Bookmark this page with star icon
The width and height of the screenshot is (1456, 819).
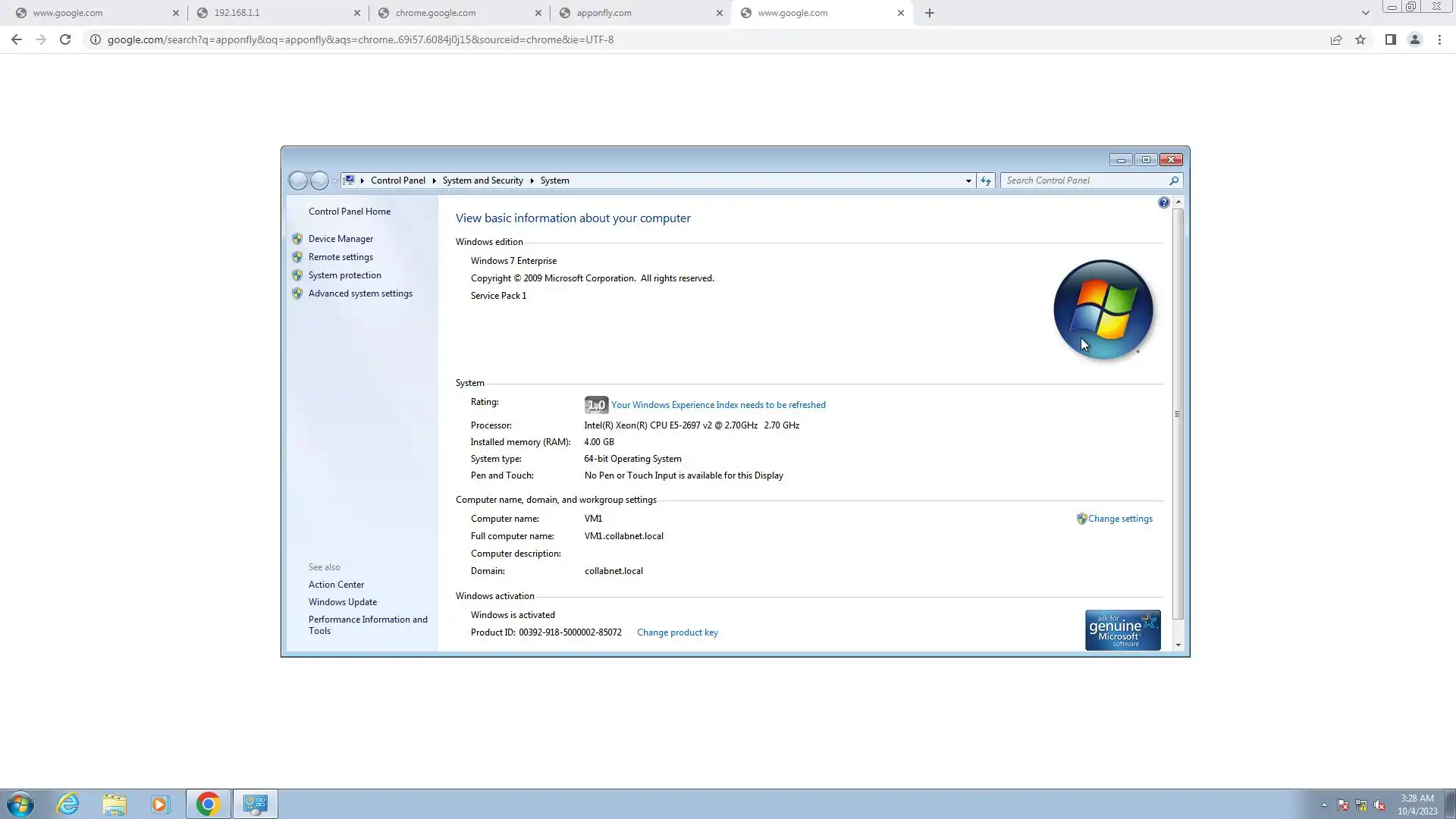coord(1360,39)
